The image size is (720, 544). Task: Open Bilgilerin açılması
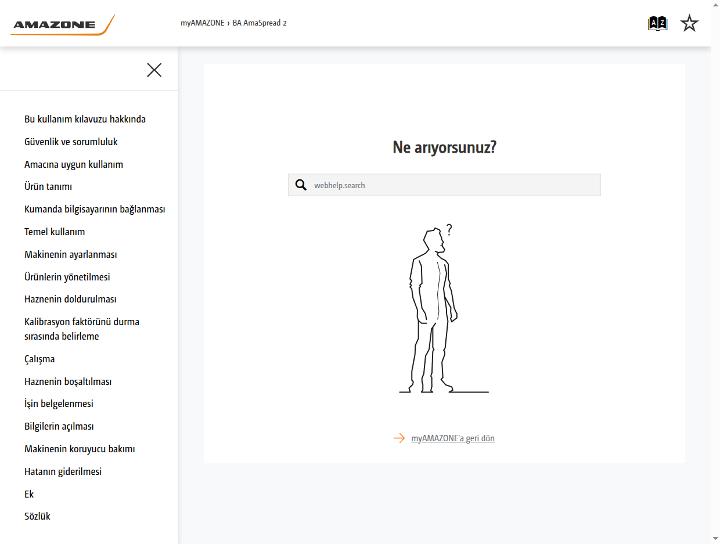59,426
